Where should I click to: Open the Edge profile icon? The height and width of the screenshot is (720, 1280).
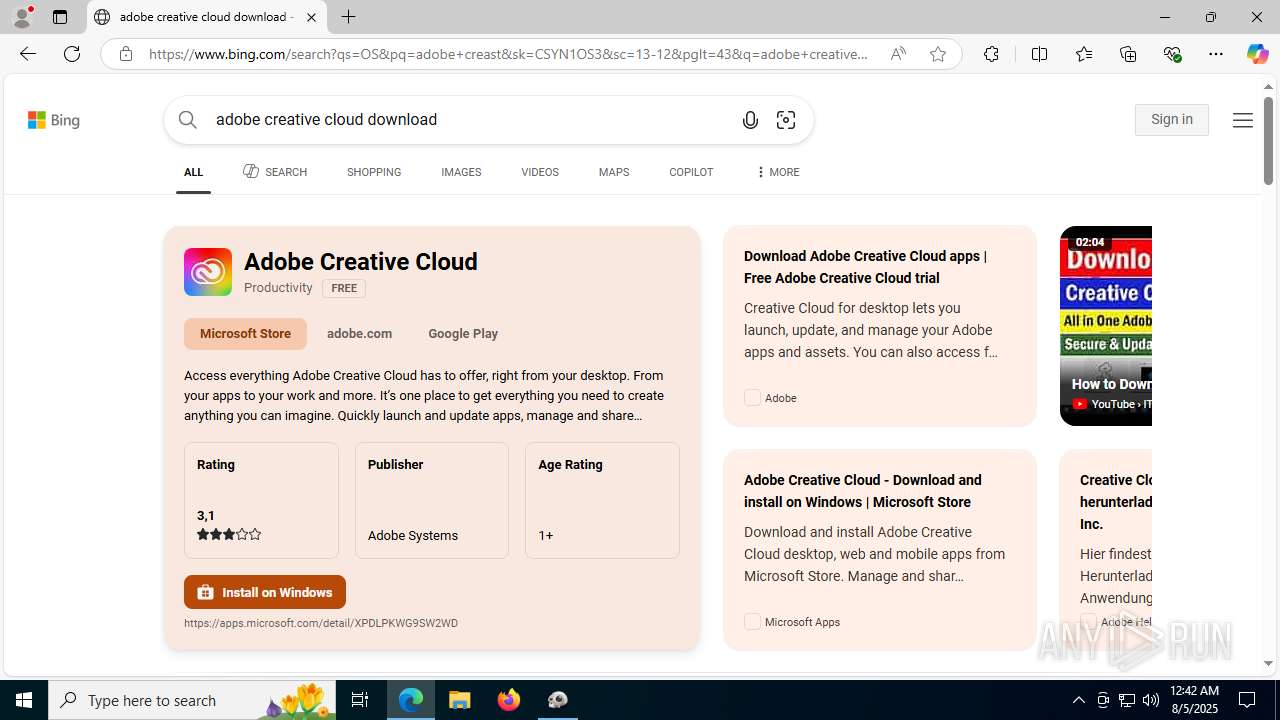22,17
